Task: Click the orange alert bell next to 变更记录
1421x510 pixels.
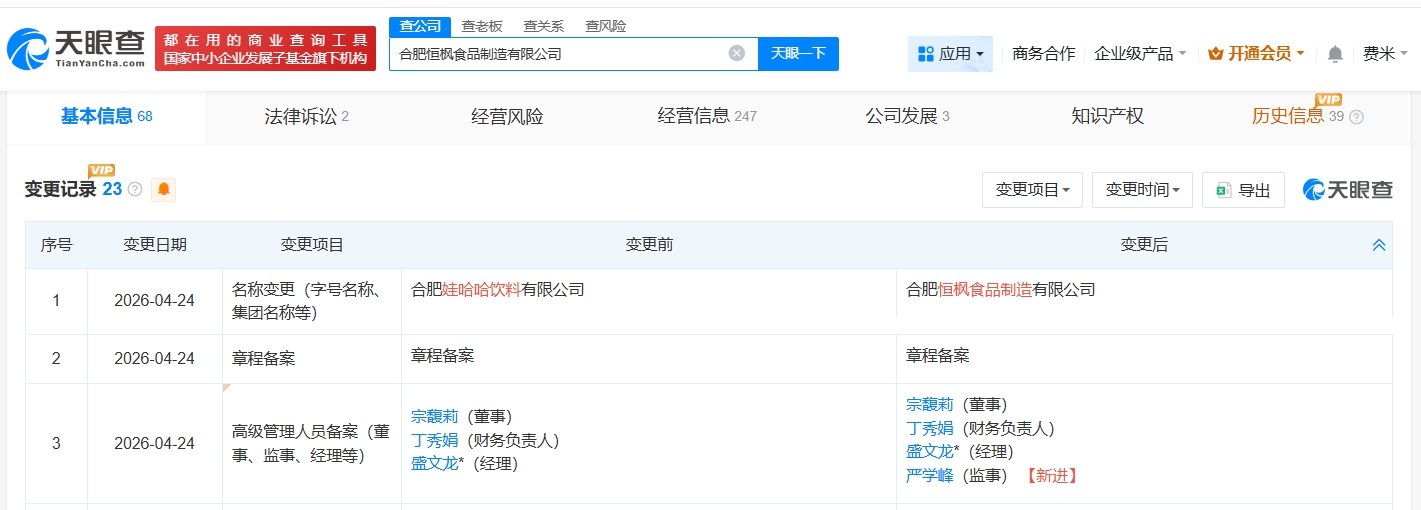Action: pos(163,189)
